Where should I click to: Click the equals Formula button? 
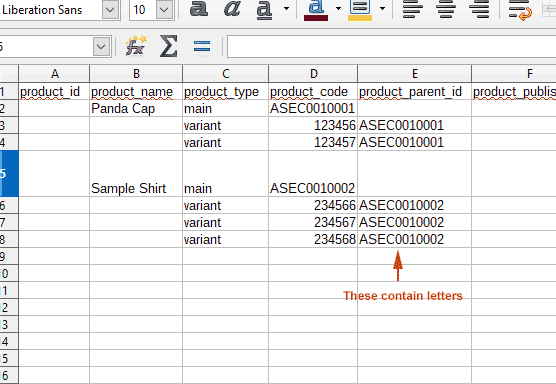pos(202,46)
